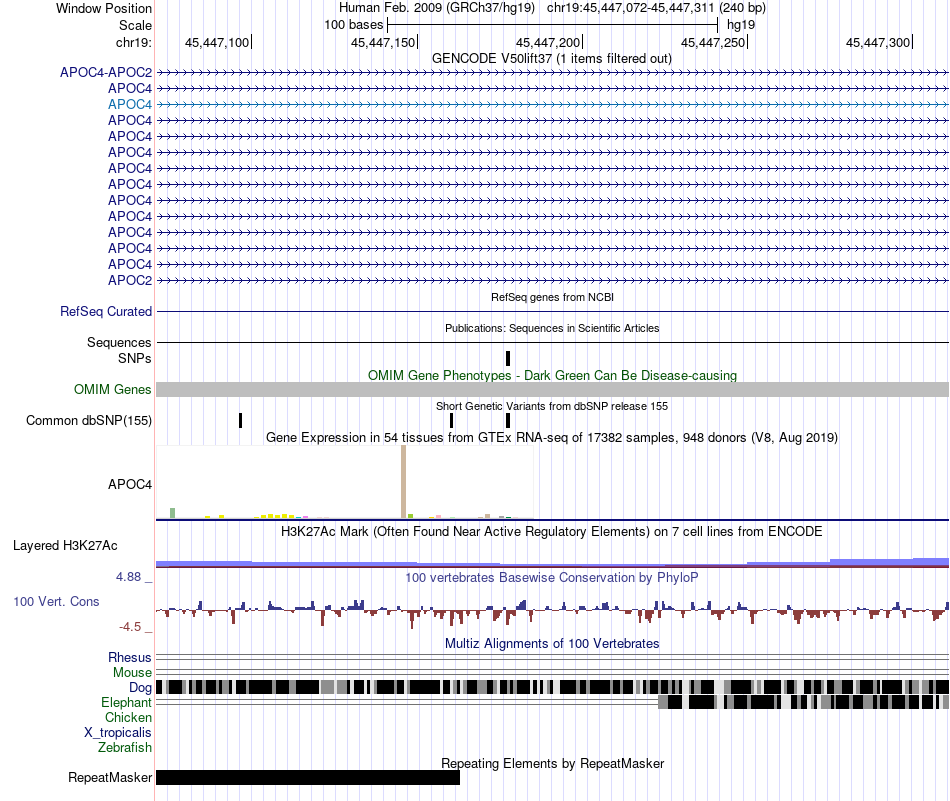This screenshot has height=801, width=950.
Task: Click the middle Common dbSNP variant marker
Action: tap(451, 420)
